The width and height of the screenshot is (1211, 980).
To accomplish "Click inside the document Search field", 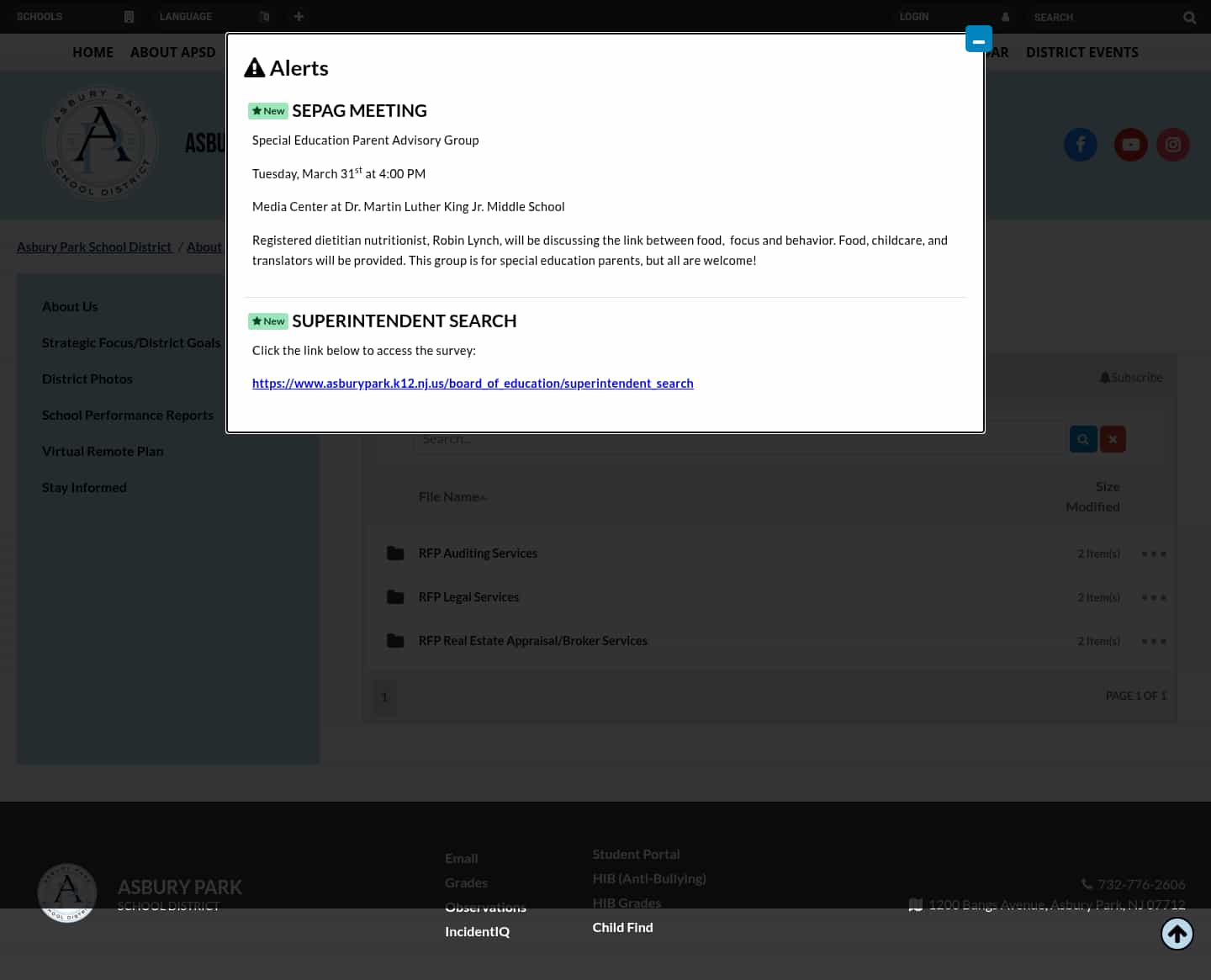I will 740,438.
